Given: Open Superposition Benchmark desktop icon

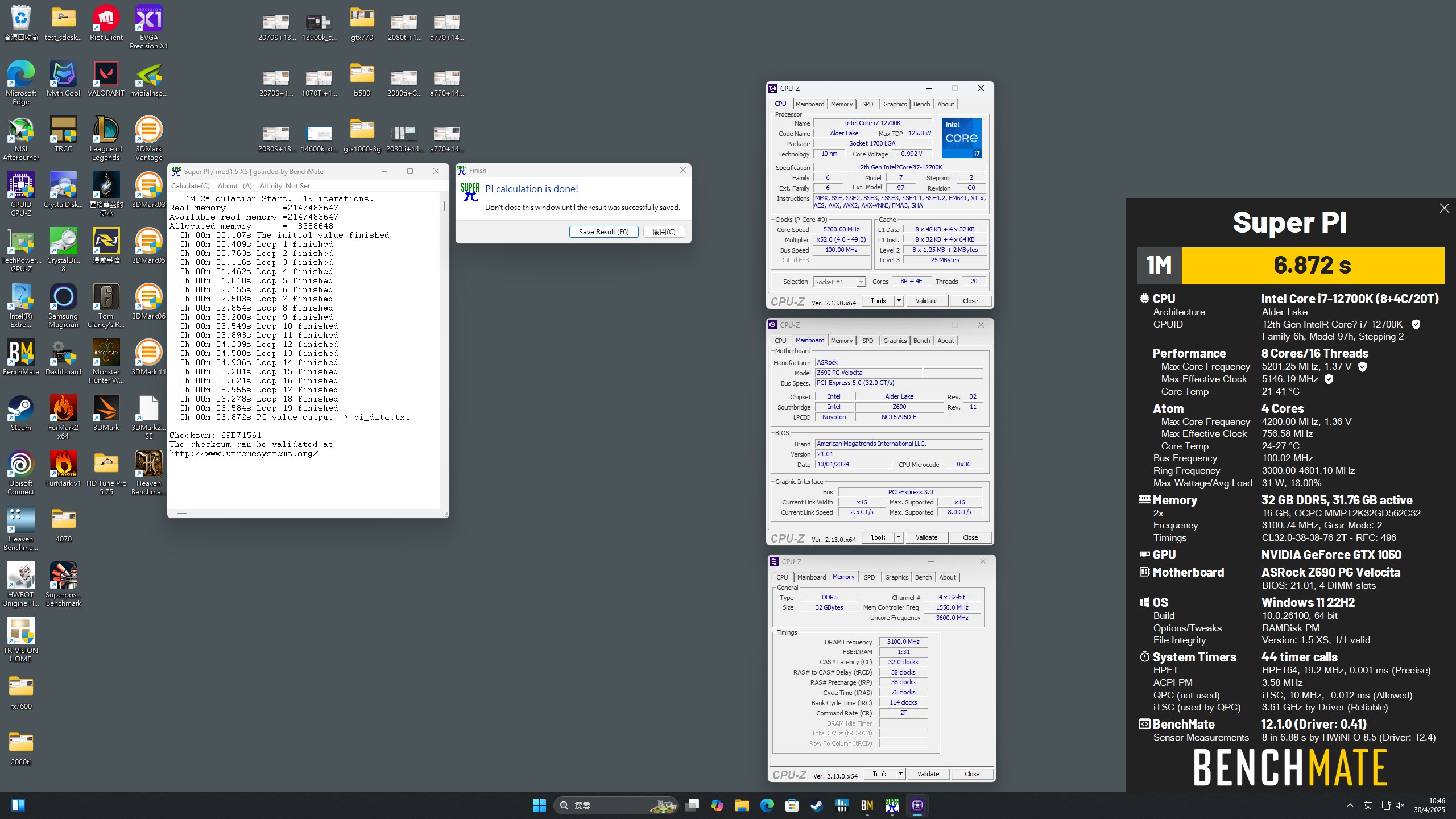Looking at the screenshot, I should click(x=63, y=585).
